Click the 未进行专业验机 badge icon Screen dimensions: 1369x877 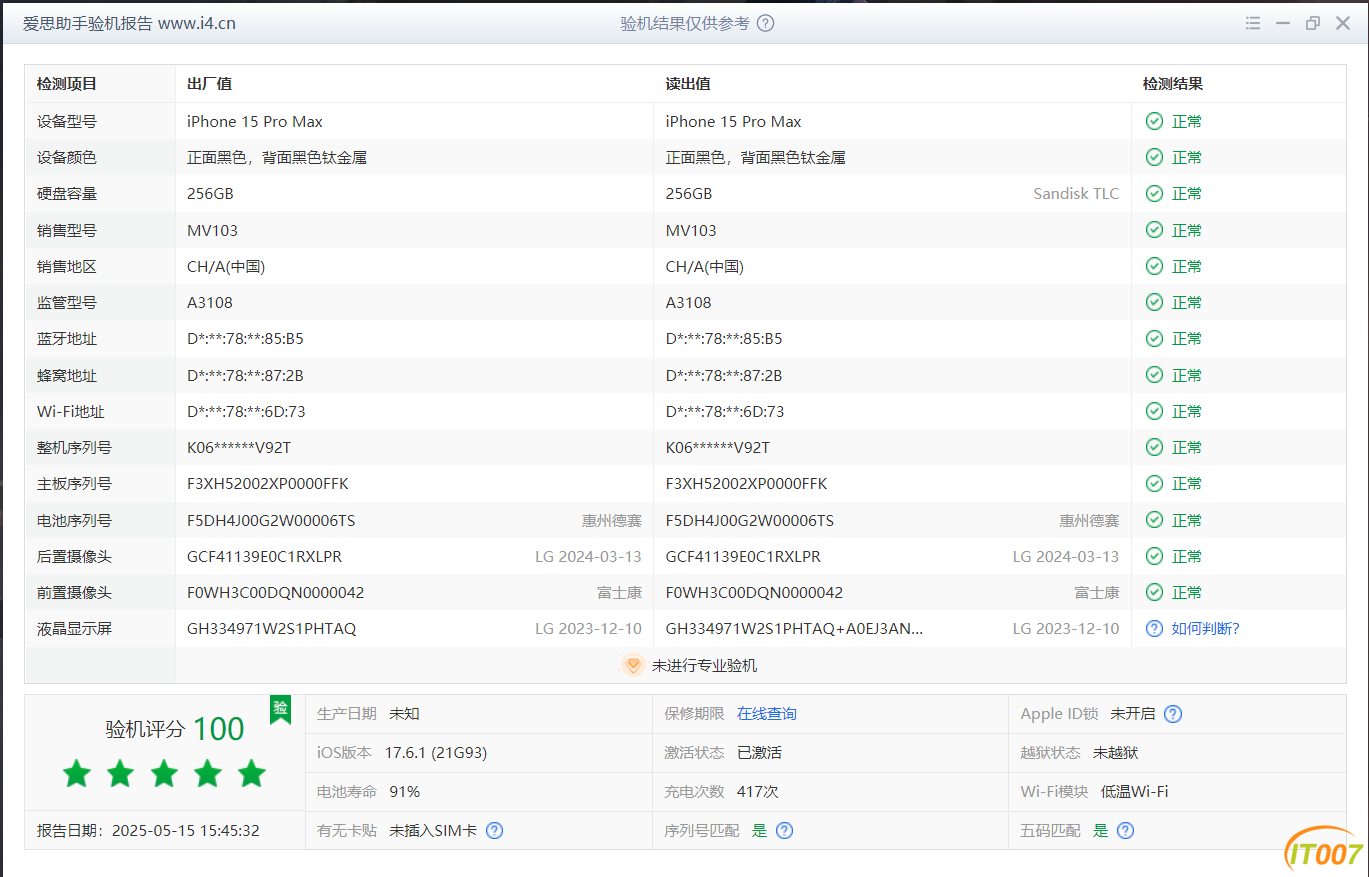click(632, 665)
